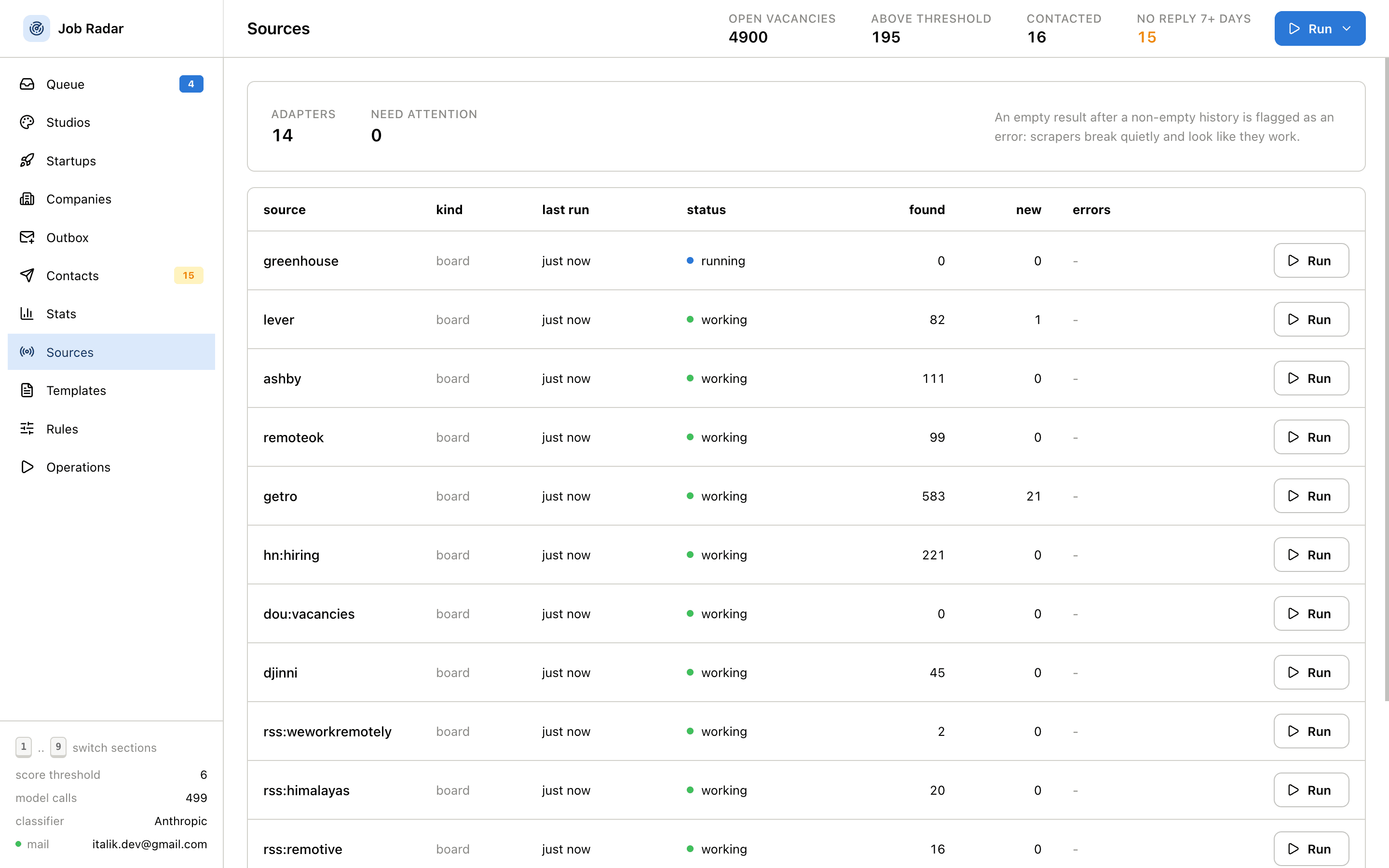Click the italik.dev@gmail.com mail address
This screenshot has width=1389, height=868.
point(149,844)
